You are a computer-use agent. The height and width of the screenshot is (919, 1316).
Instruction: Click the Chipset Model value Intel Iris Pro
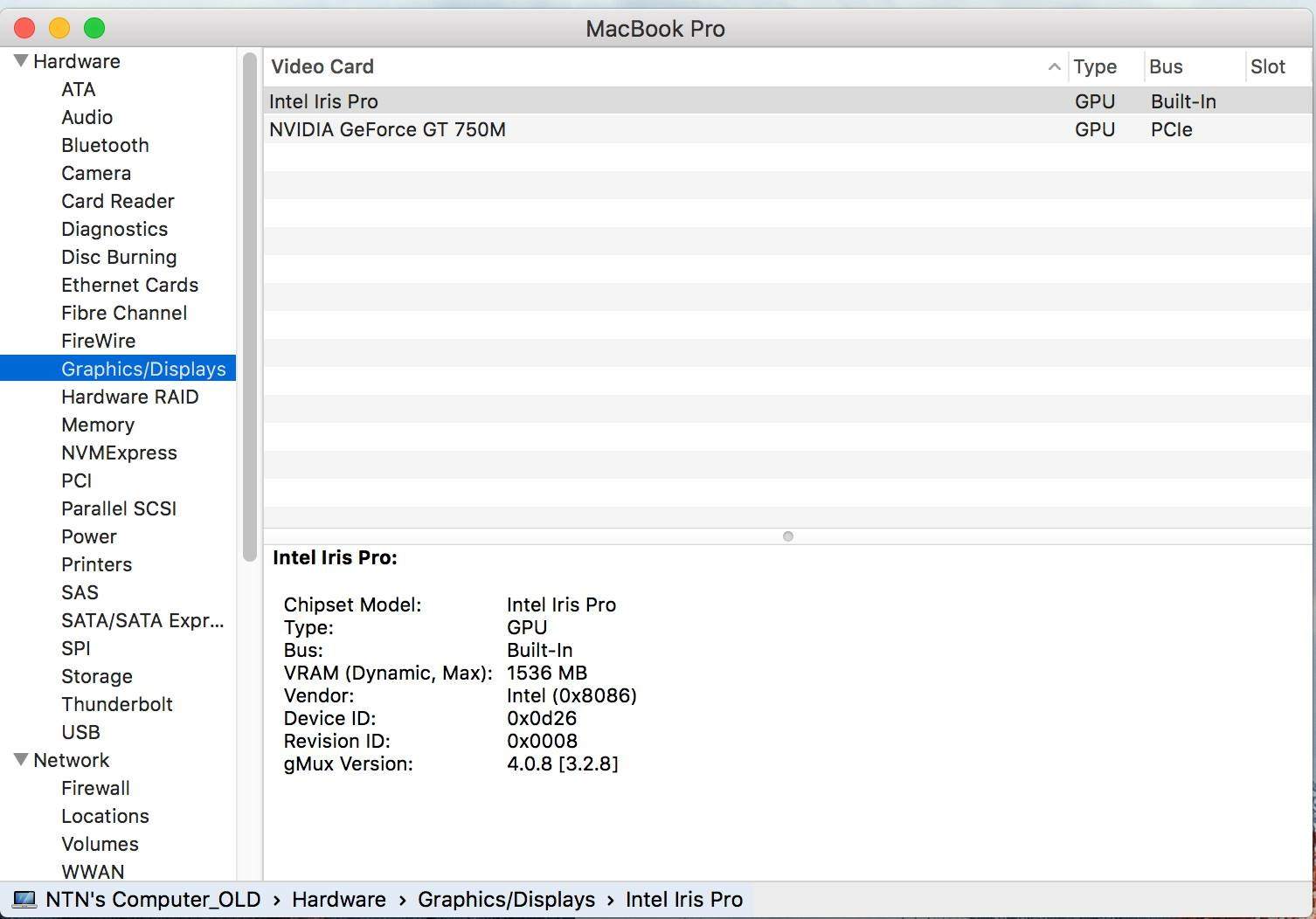(561, 605)
